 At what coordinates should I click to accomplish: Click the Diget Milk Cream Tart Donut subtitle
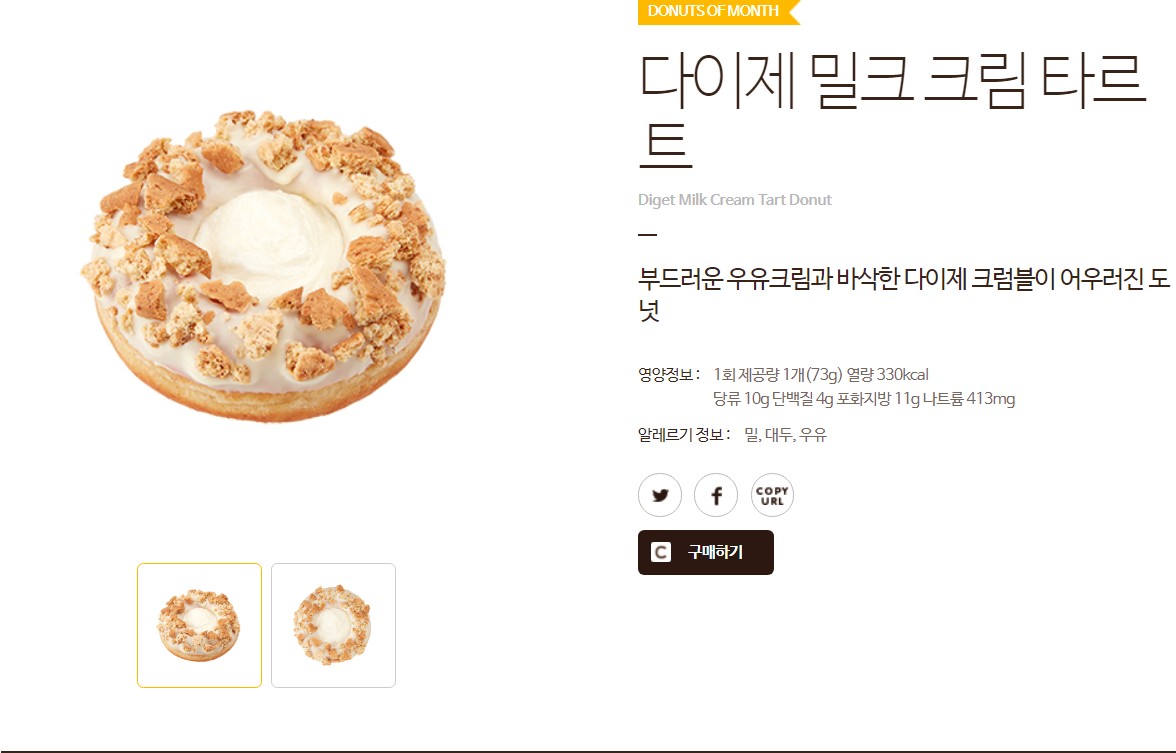(735, 200)
